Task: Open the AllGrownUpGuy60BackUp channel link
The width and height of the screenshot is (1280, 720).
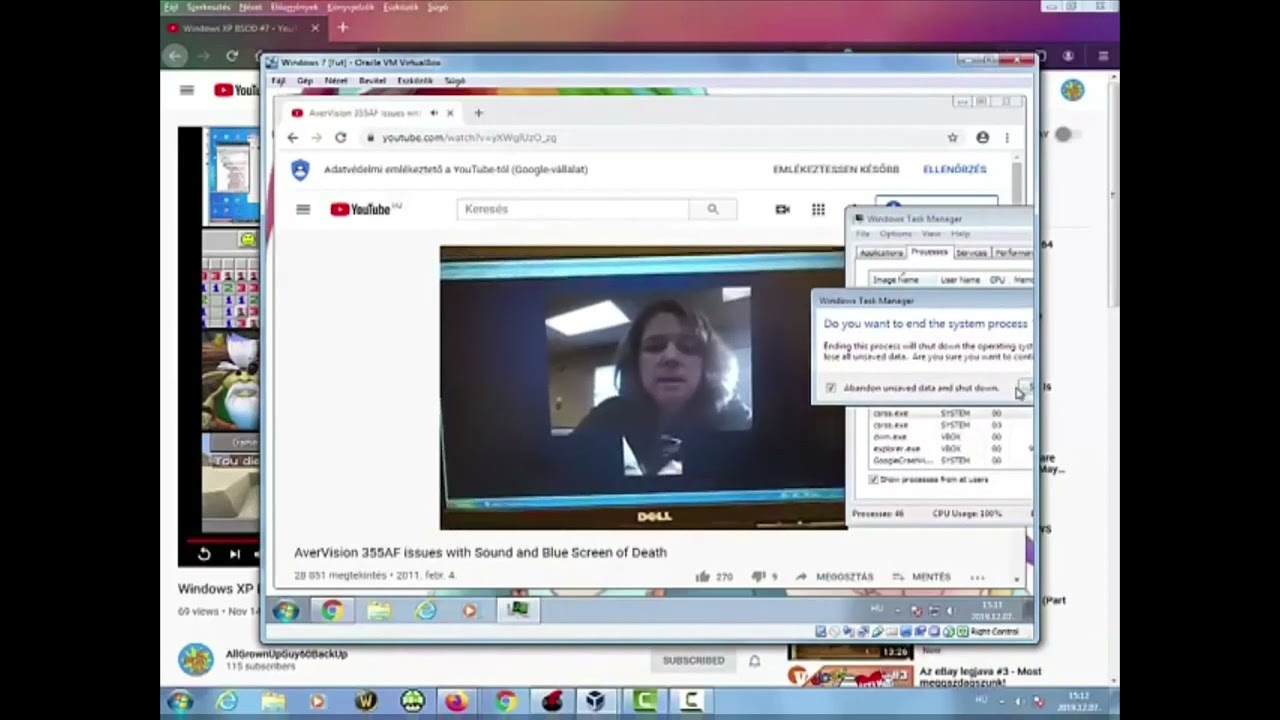Action: (287, 654)
